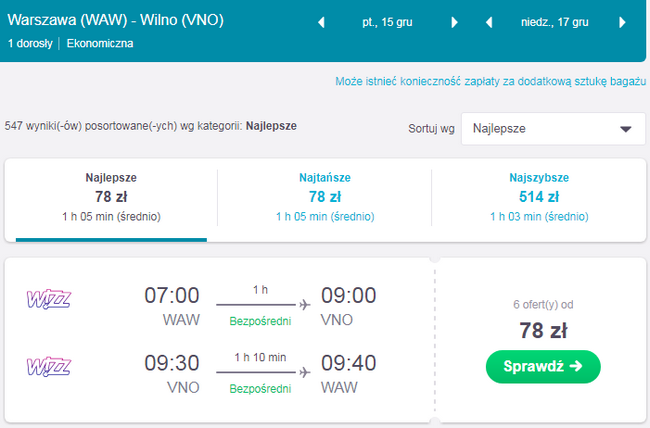Go to previous departure date arrow
The height and width of the screenshot is (428, 650).
click(x=321, y=23)
